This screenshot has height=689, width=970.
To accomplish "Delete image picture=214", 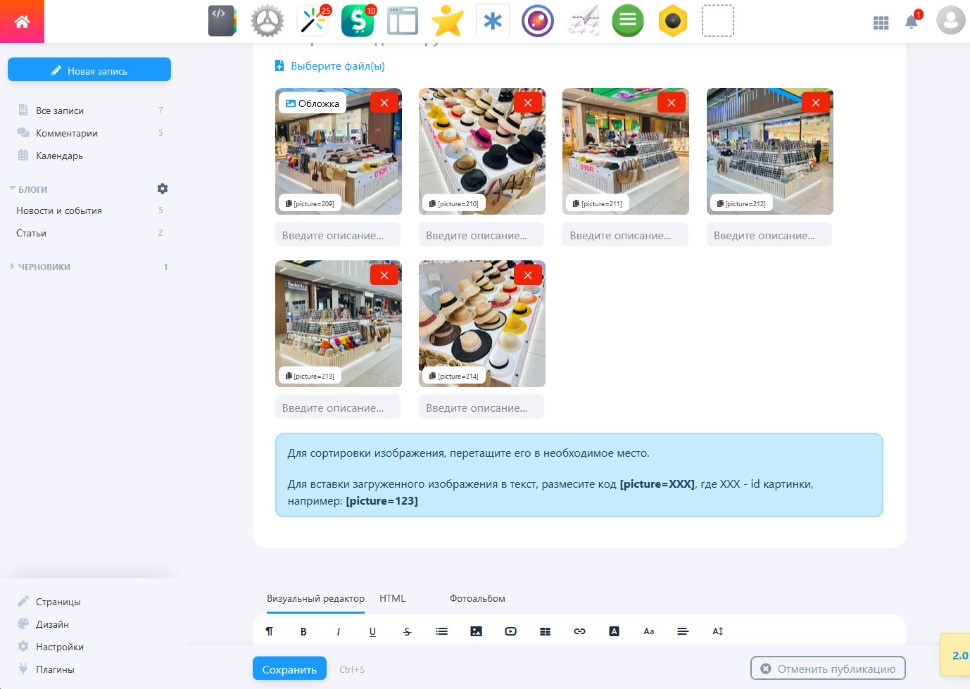I will click(x=528, y=275).
